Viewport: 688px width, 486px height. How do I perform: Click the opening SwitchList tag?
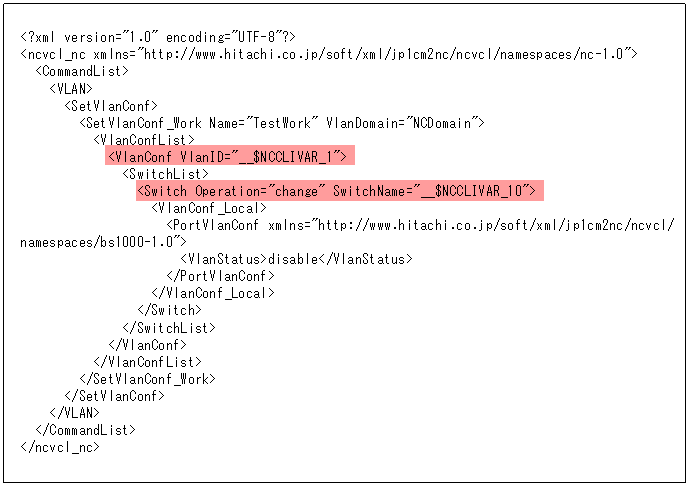point(165,174)
